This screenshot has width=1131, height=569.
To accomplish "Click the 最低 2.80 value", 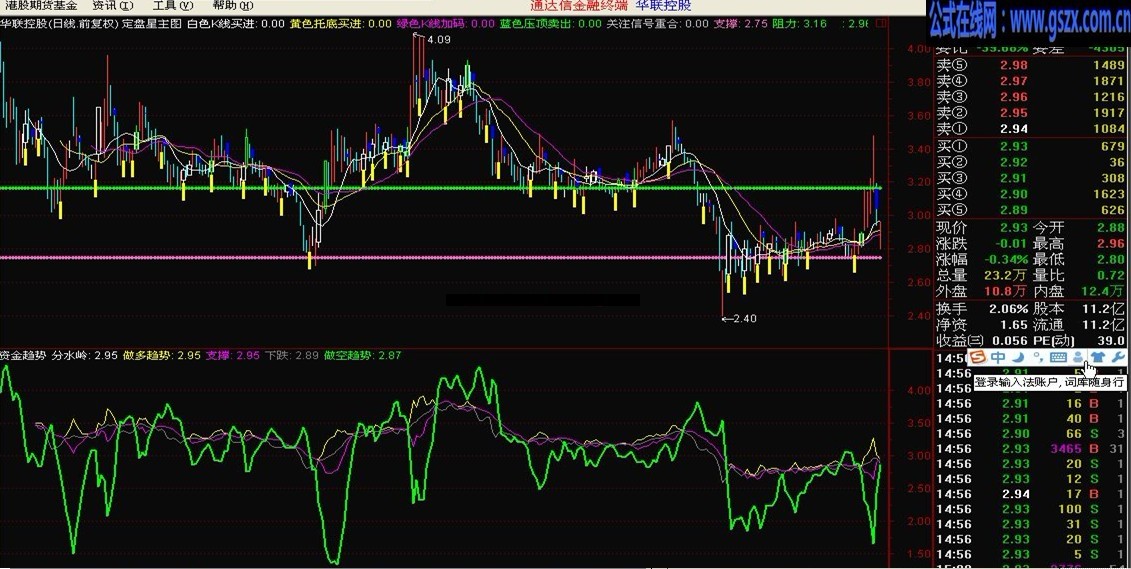I will pyautogui.click(x=1111, y=260).
